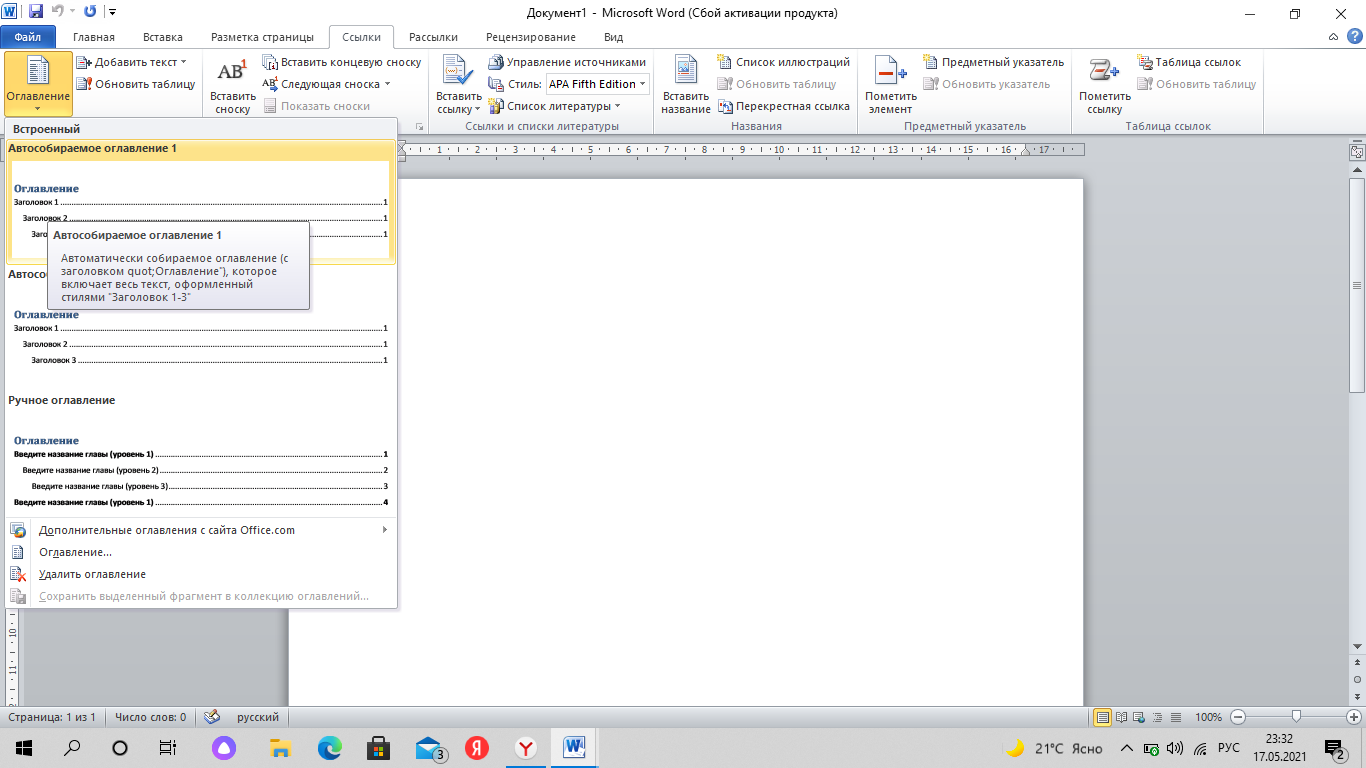Toggle the ruler button above the scrollbar
1366x768 pixels.
tap(1357, 153)
